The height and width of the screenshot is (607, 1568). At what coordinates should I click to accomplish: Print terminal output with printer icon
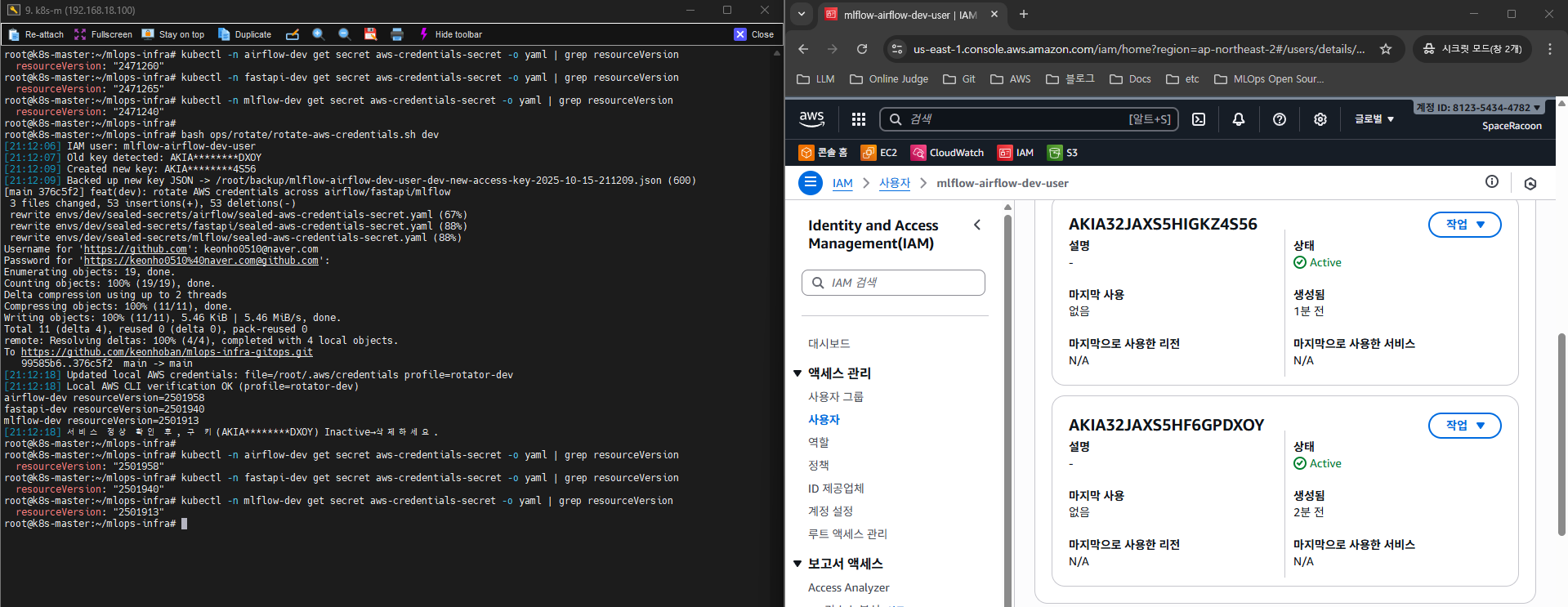(397, 34)
